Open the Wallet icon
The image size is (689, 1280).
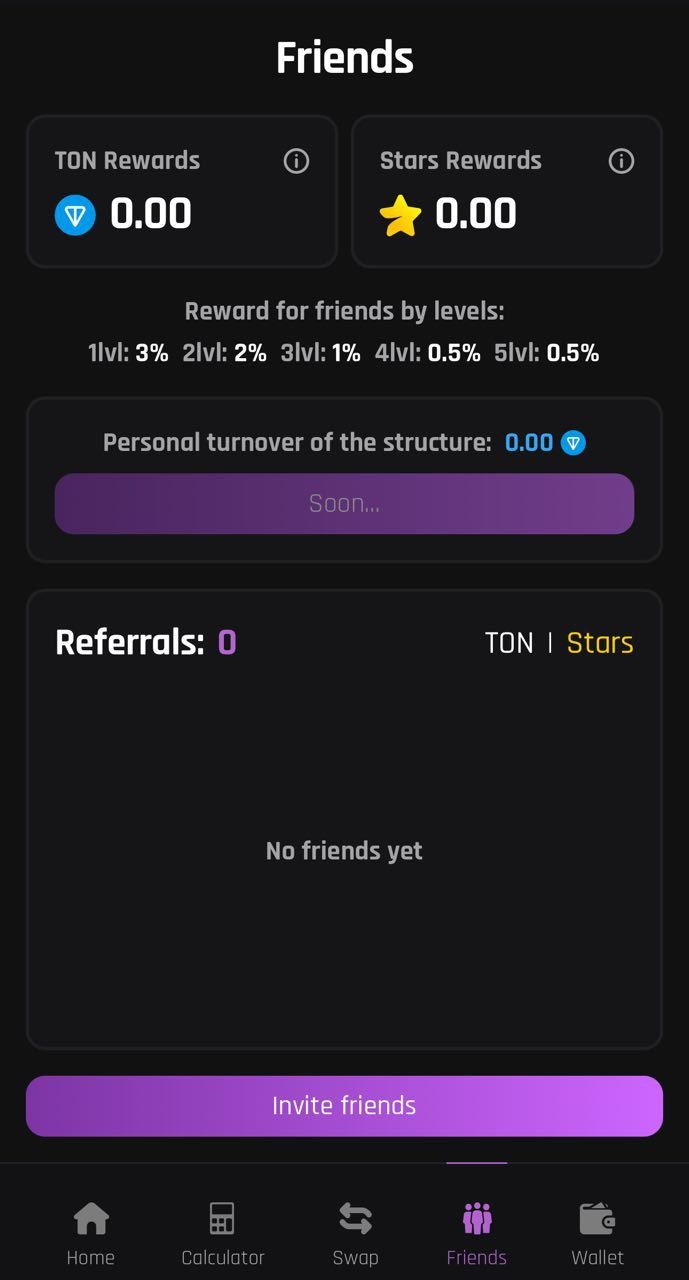point(596,1218)
